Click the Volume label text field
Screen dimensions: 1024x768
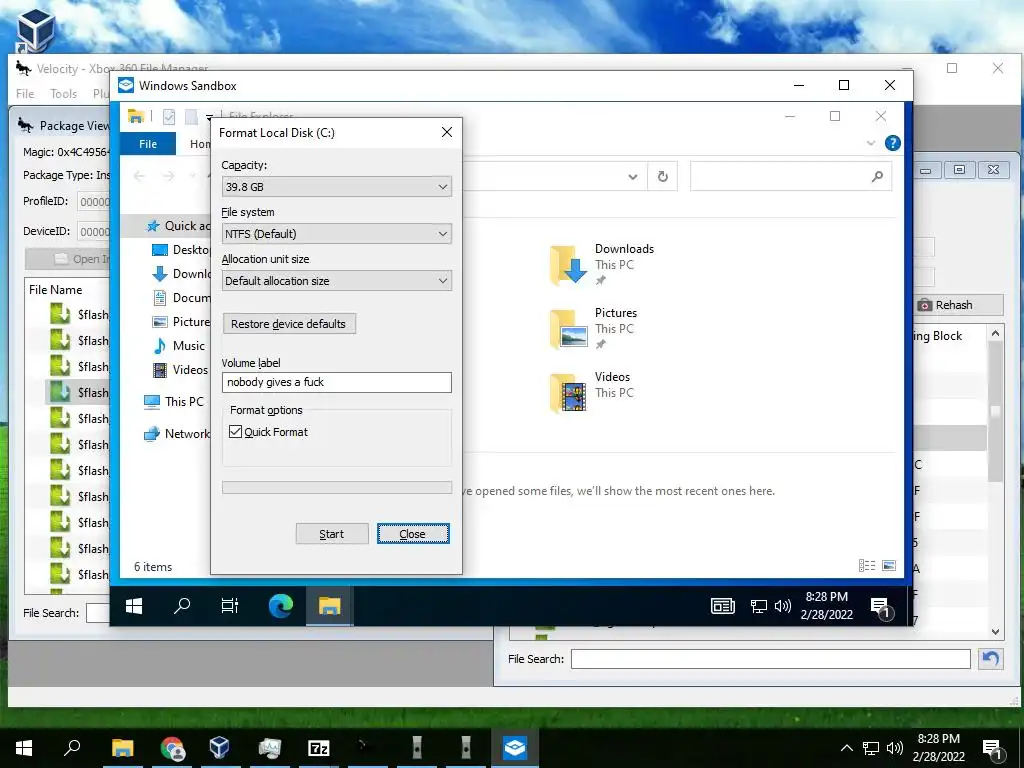pos(336,382)
